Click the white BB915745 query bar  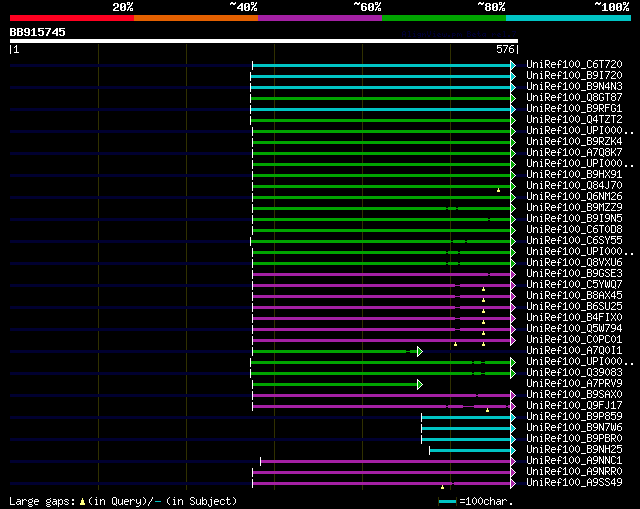pos(264,41)
